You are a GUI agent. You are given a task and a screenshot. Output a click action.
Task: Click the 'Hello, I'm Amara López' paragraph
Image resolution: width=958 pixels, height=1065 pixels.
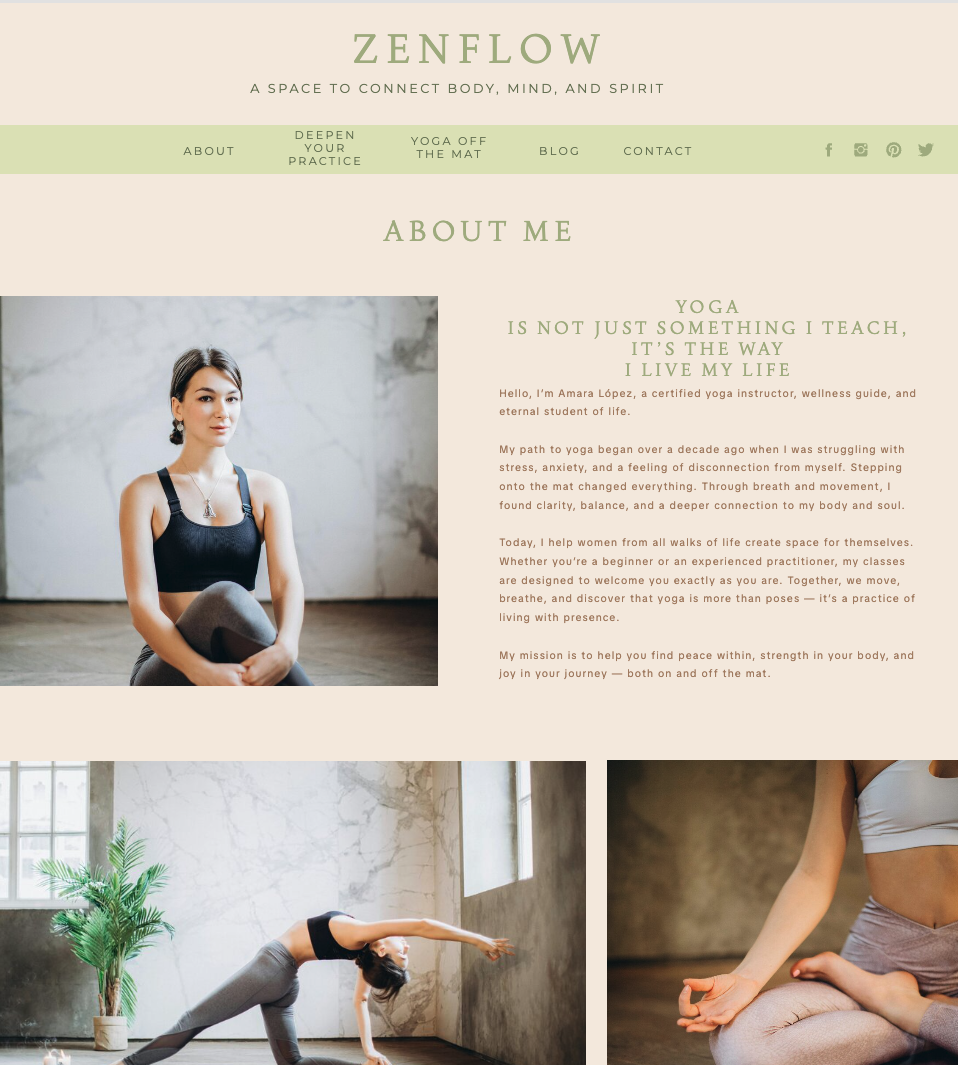[x=707, y=402]
